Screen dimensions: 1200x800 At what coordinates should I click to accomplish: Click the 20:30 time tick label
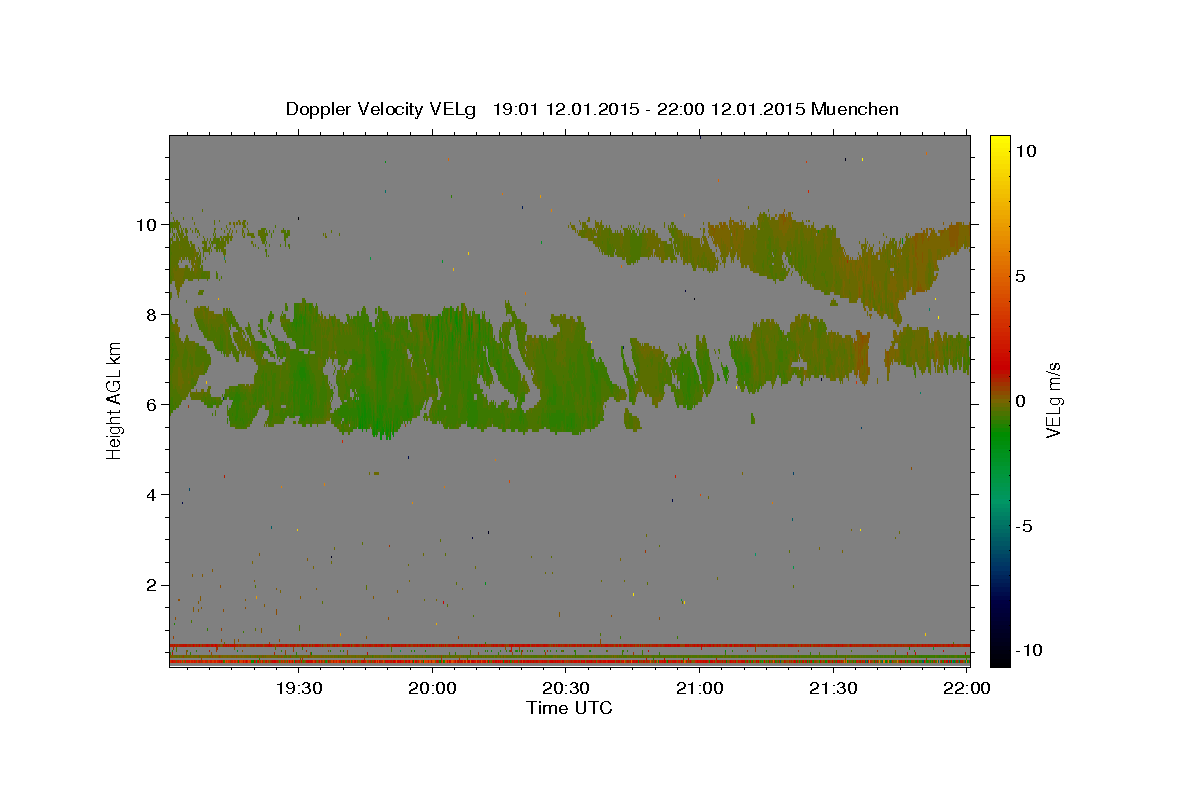(565, 688)
